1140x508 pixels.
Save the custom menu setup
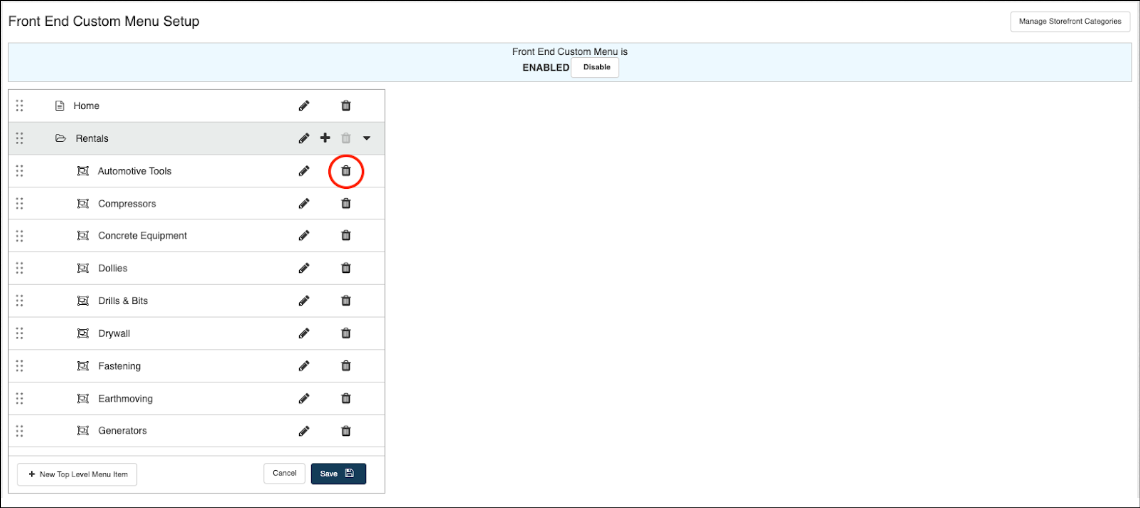(338, 473)
